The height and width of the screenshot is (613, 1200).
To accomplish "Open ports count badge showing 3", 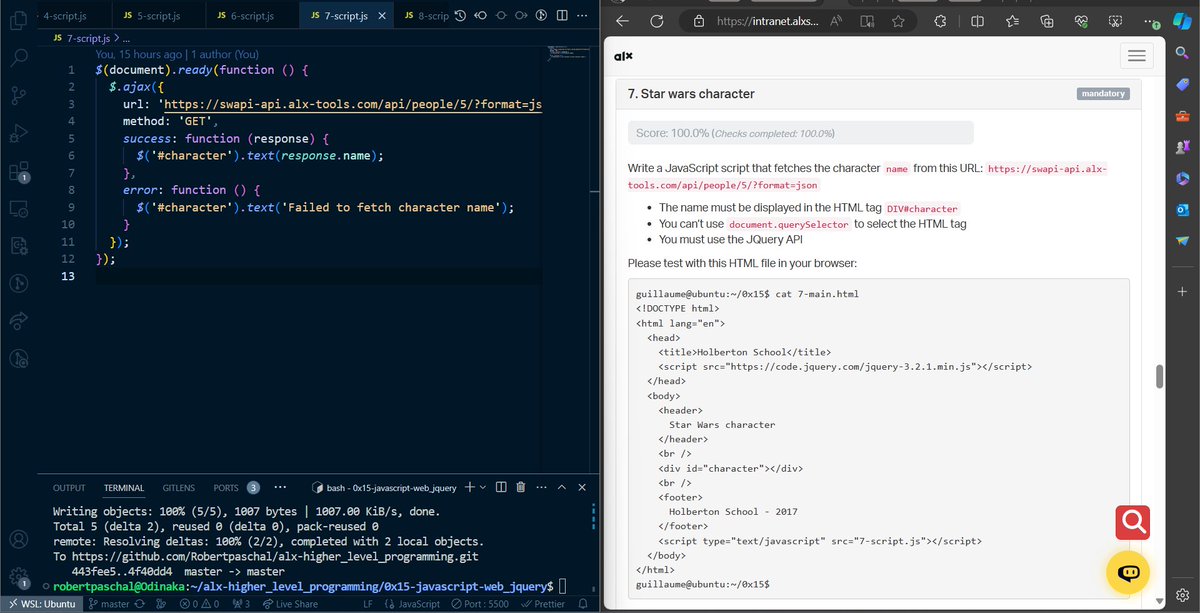I will [253, 488].
